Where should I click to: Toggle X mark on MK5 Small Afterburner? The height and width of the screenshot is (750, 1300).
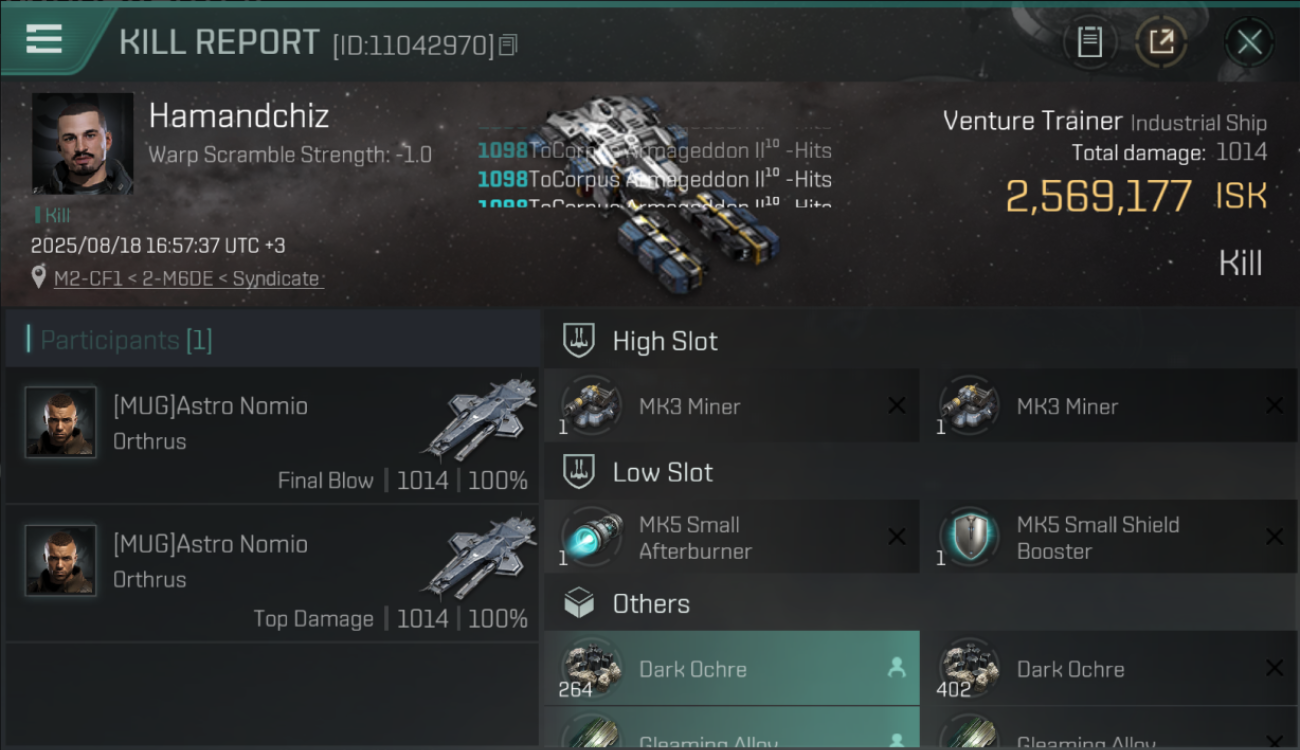coord(897,537)
